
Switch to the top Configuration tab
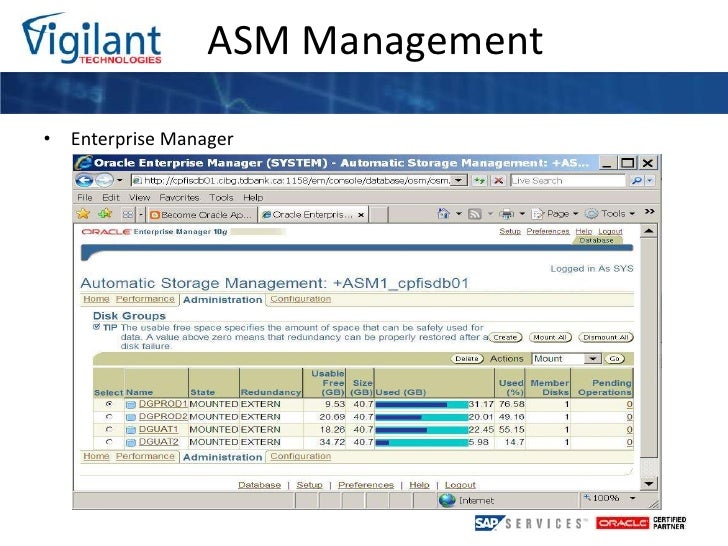[301, 299]
